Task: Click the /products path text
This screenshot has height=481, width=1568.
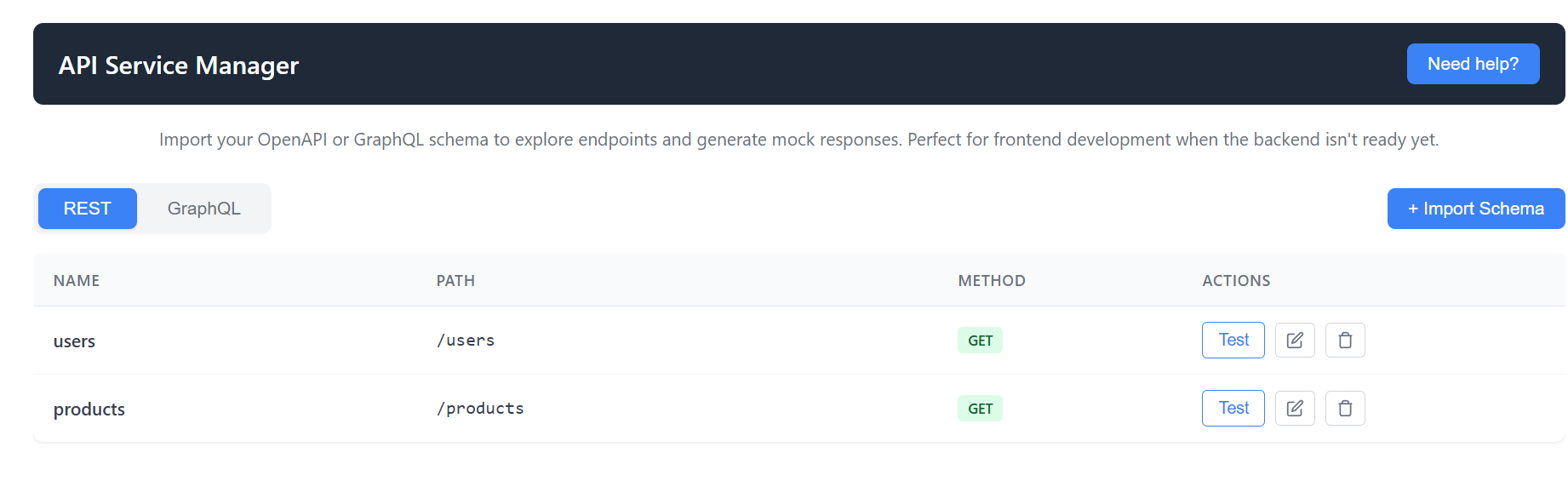Action: click(480, 409)
